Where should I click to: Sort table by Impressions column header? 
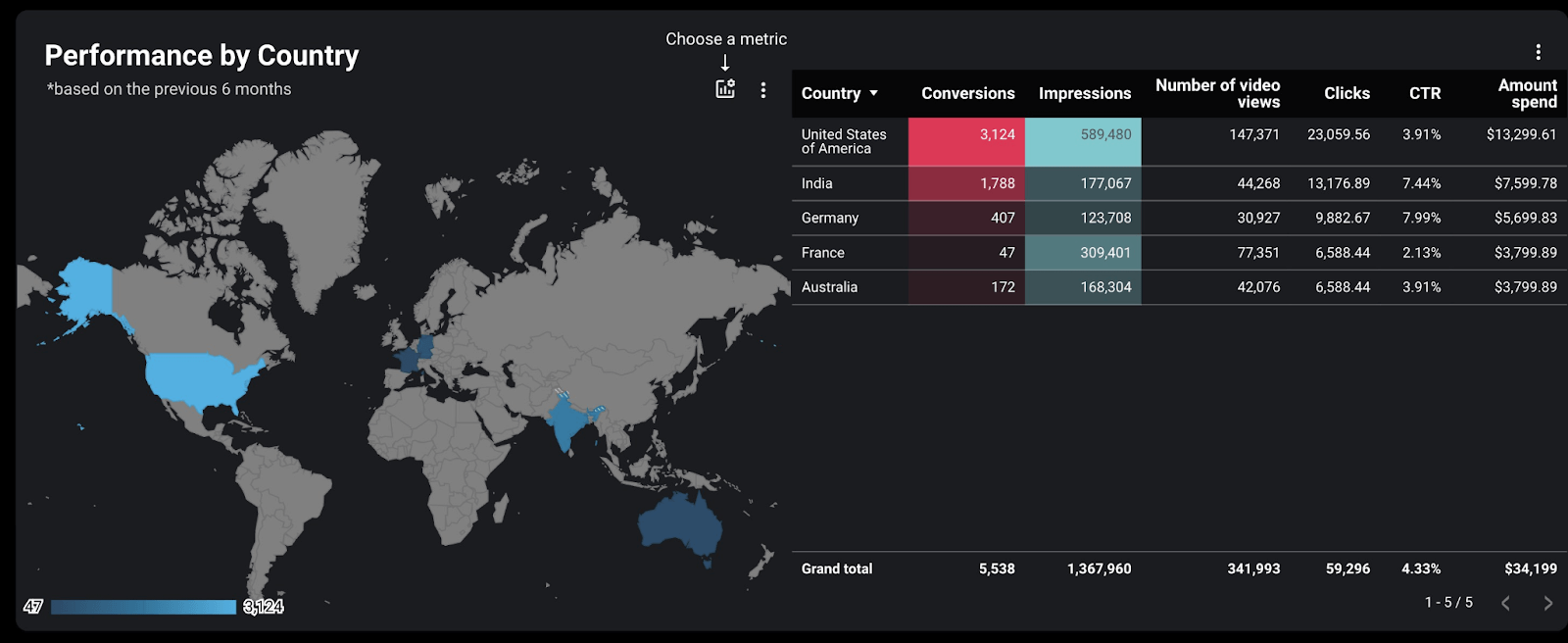pyautogui.click(x=1084, y=93)
